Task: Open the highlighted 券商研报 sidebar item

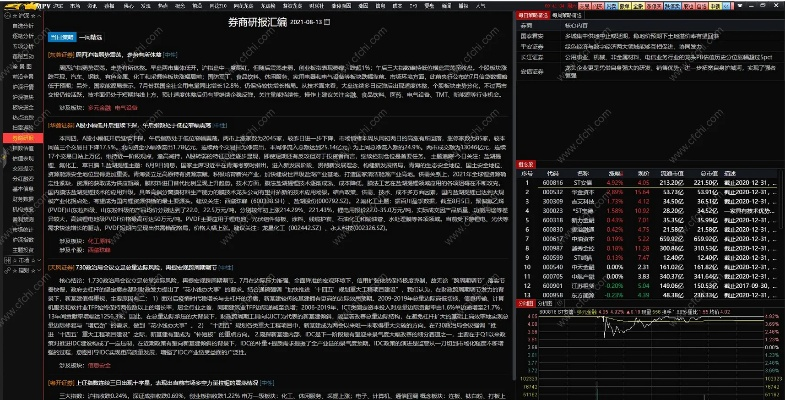Action: 20,138
